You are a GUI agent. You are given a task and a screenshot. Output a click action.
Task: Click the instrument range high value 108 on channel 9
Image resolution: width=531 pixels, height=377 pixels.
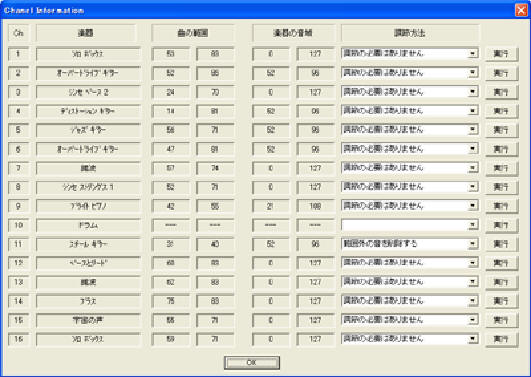[x=316, y=206]
